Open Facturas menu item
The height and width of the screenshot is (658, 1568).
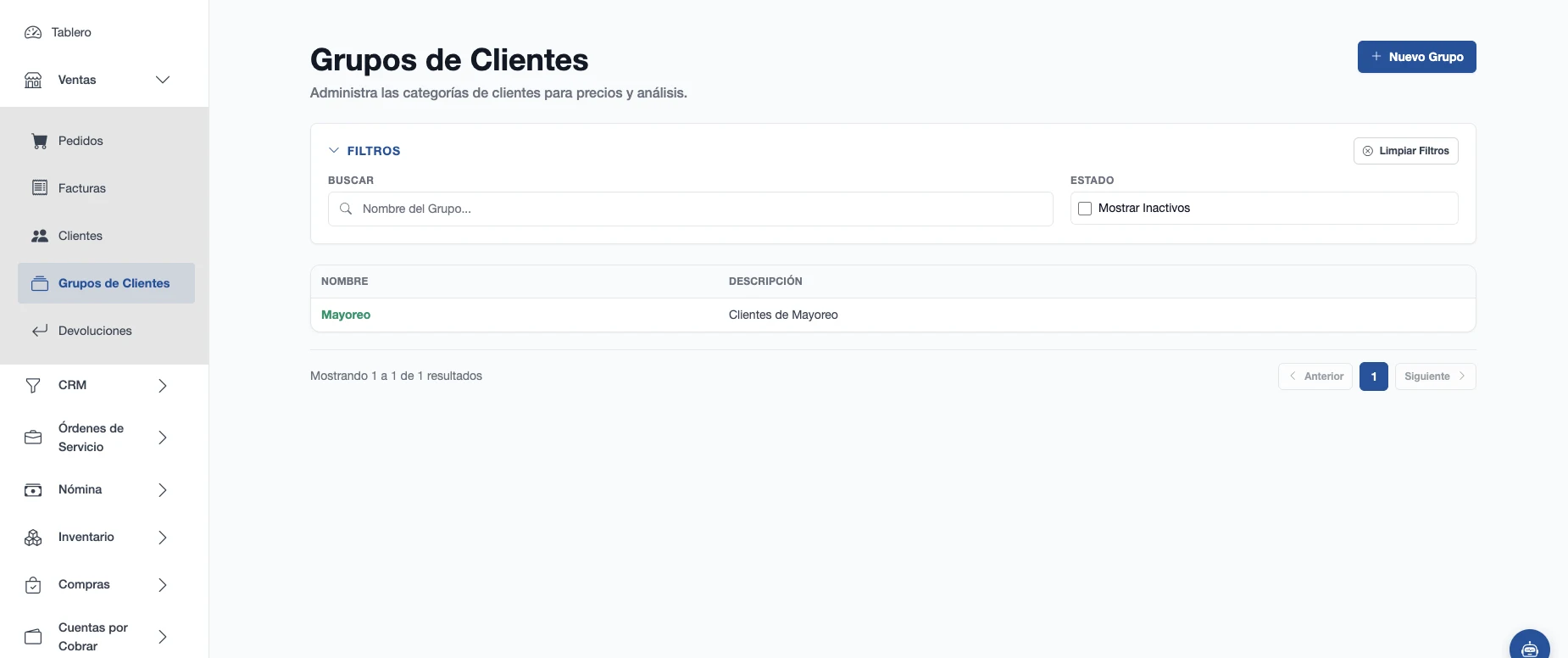(x=106, y=188)
